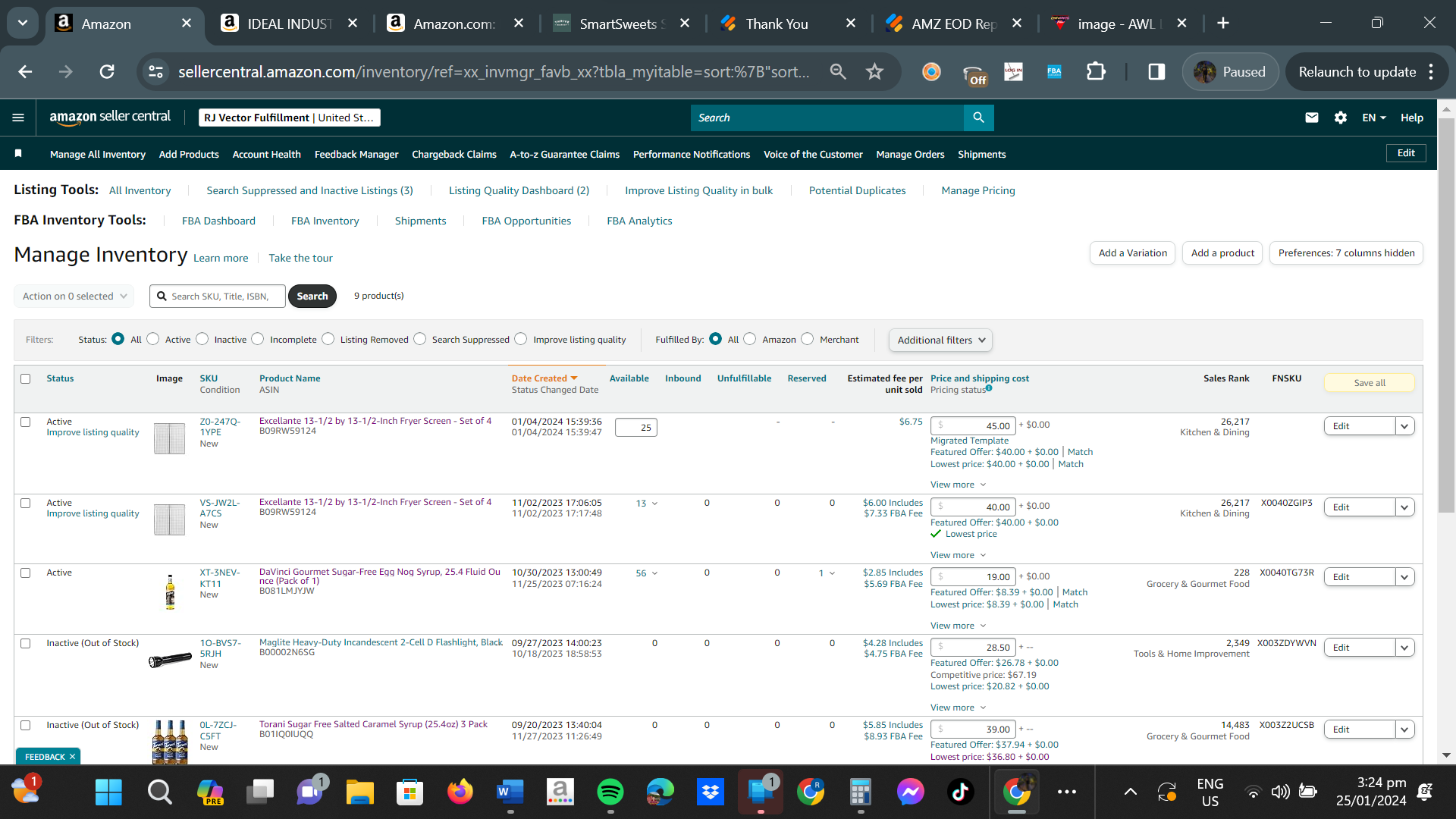Select the Inactive status filter radio
This screenshot has height=819, width=1456.
pyautogui.click(x=202, y=339)
